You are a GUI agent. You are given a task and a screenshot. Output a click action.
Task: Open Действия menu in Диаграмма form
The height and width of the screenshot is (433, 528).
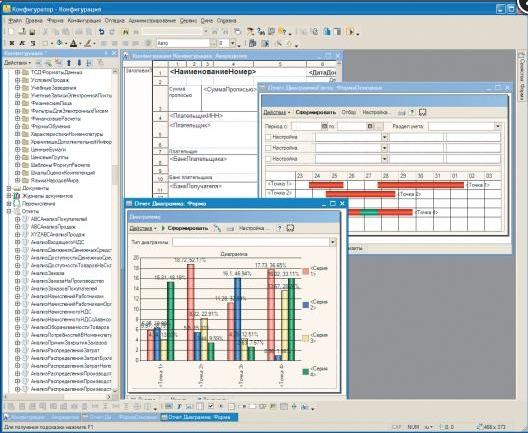click(143, 228)
